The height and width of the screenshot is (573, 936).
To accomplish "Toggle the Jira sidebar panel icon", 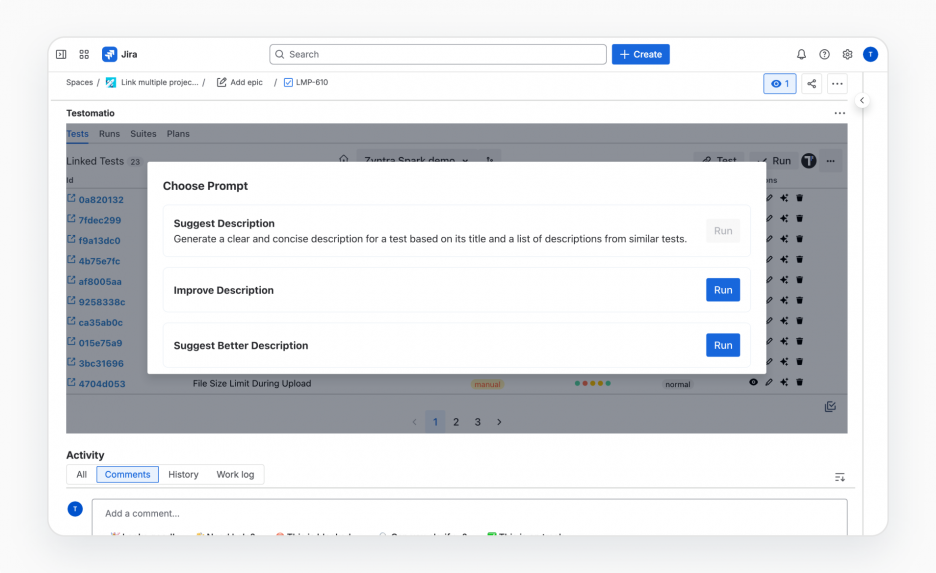I will (61, 54).
